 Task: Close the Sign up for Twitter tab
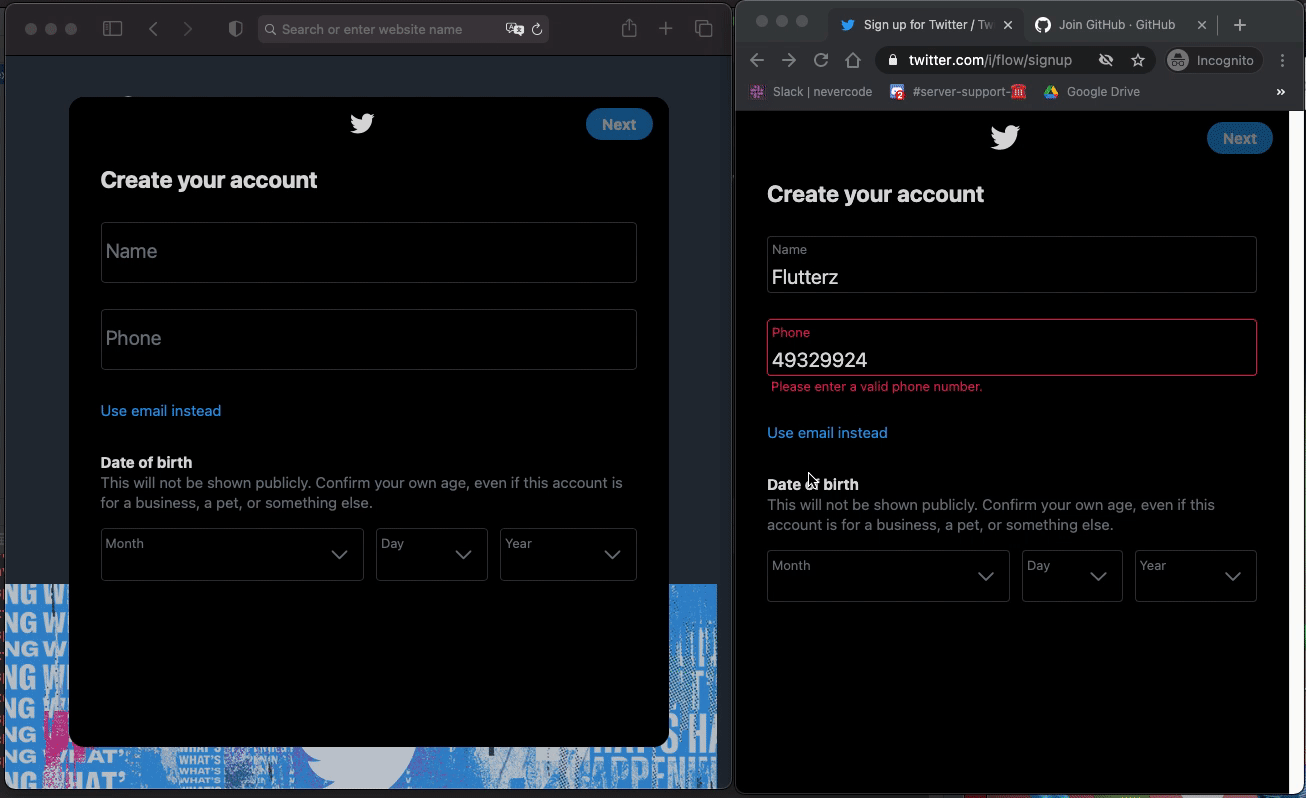click(1008, 25)
